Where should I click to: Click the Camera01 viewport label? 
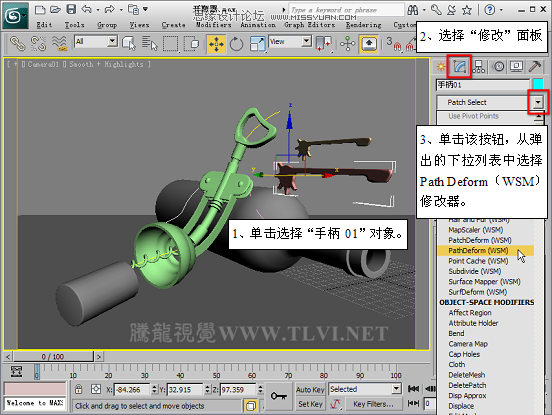tap(43, 64)
